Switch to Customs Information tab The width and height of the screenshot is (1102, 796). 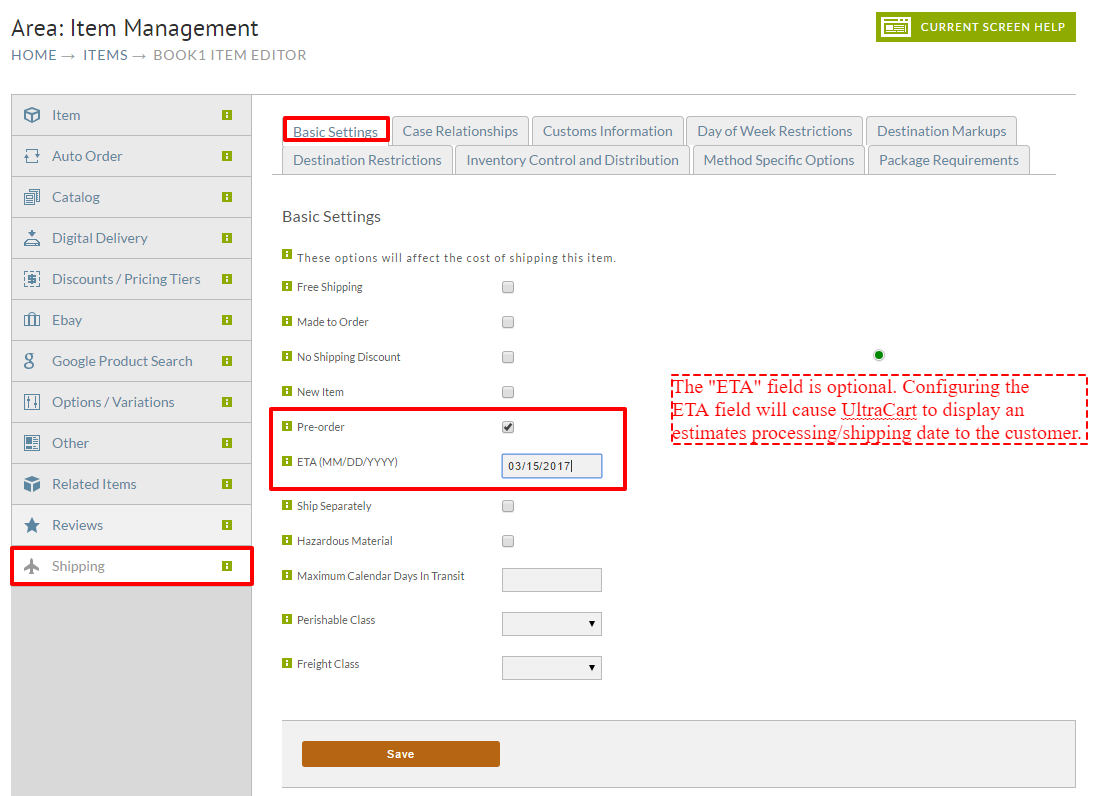point(608,131)
